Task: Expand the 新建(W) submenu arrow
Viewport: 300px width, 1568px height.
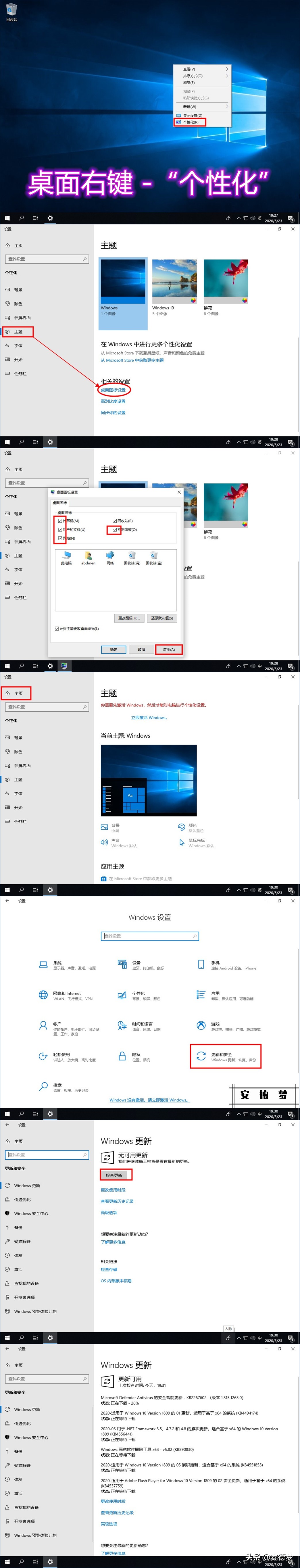Action: pos(227,107)
